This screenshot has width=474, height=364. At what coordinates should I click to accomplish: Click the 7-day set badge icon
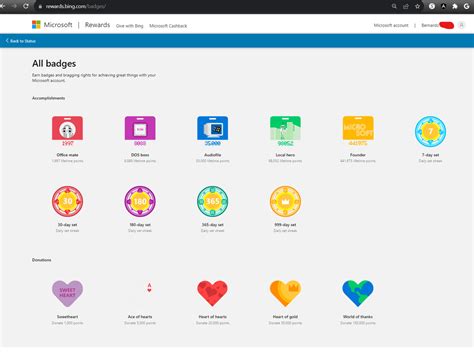430,131
